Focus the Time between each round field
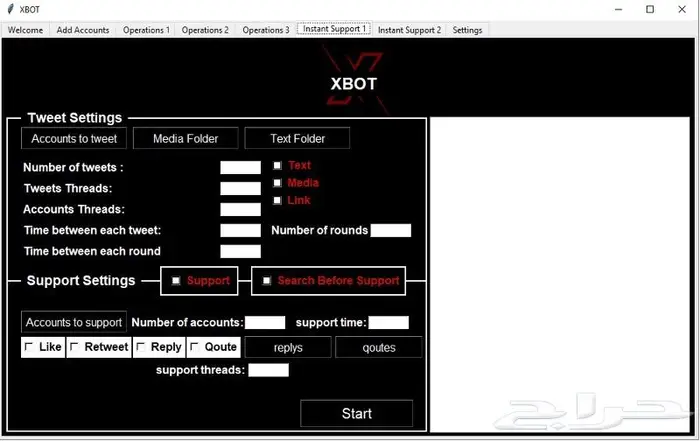The height and width of the screenshot is (441, 700). click(240, 251)
